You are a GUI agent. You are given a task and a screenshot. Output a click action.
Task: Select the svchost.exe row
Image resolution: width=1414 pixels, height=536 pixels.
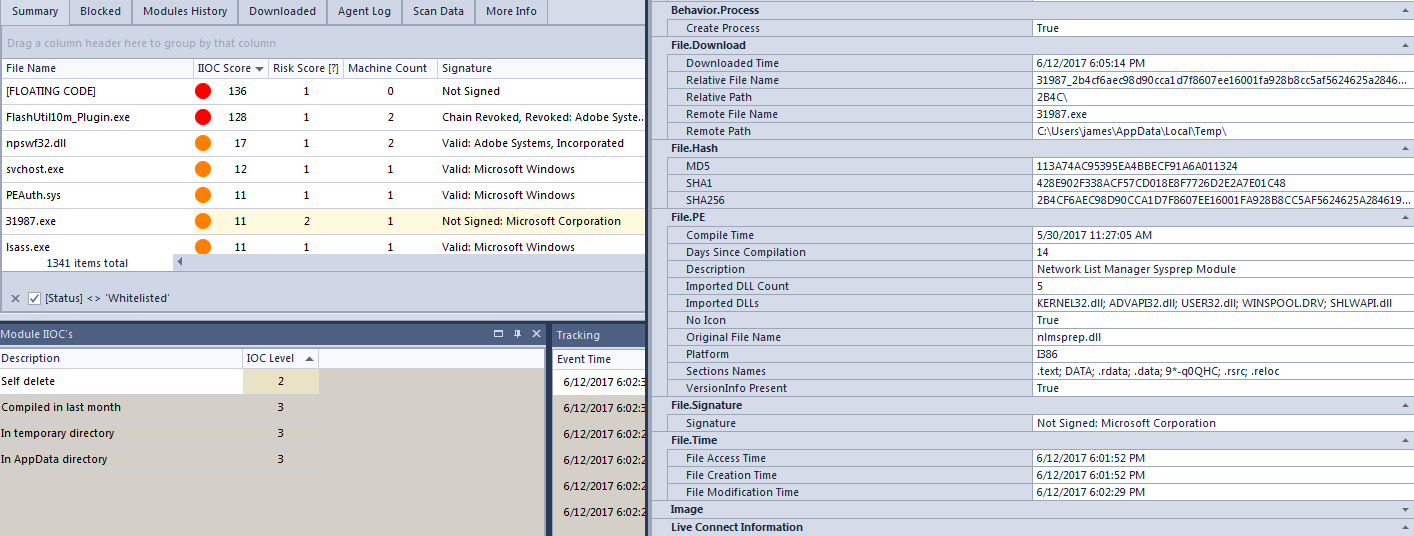click(x=322, y=169)
